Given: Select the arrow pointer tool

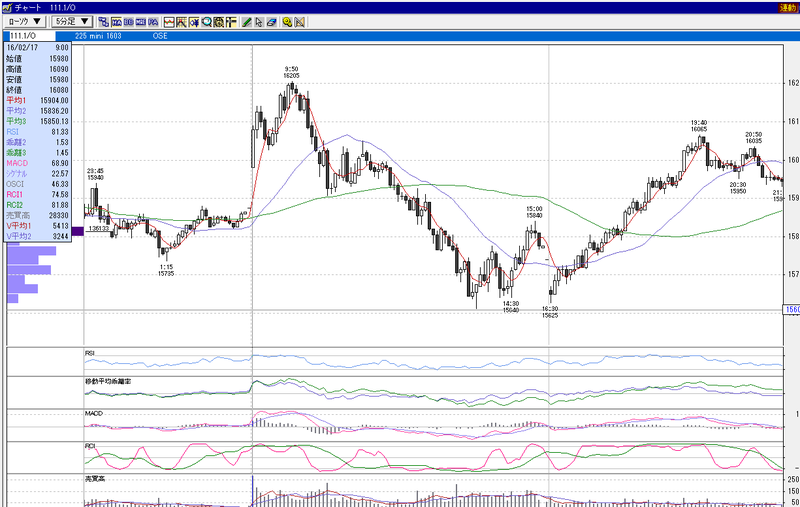Looking at the screenshot, I should (259, 22).
